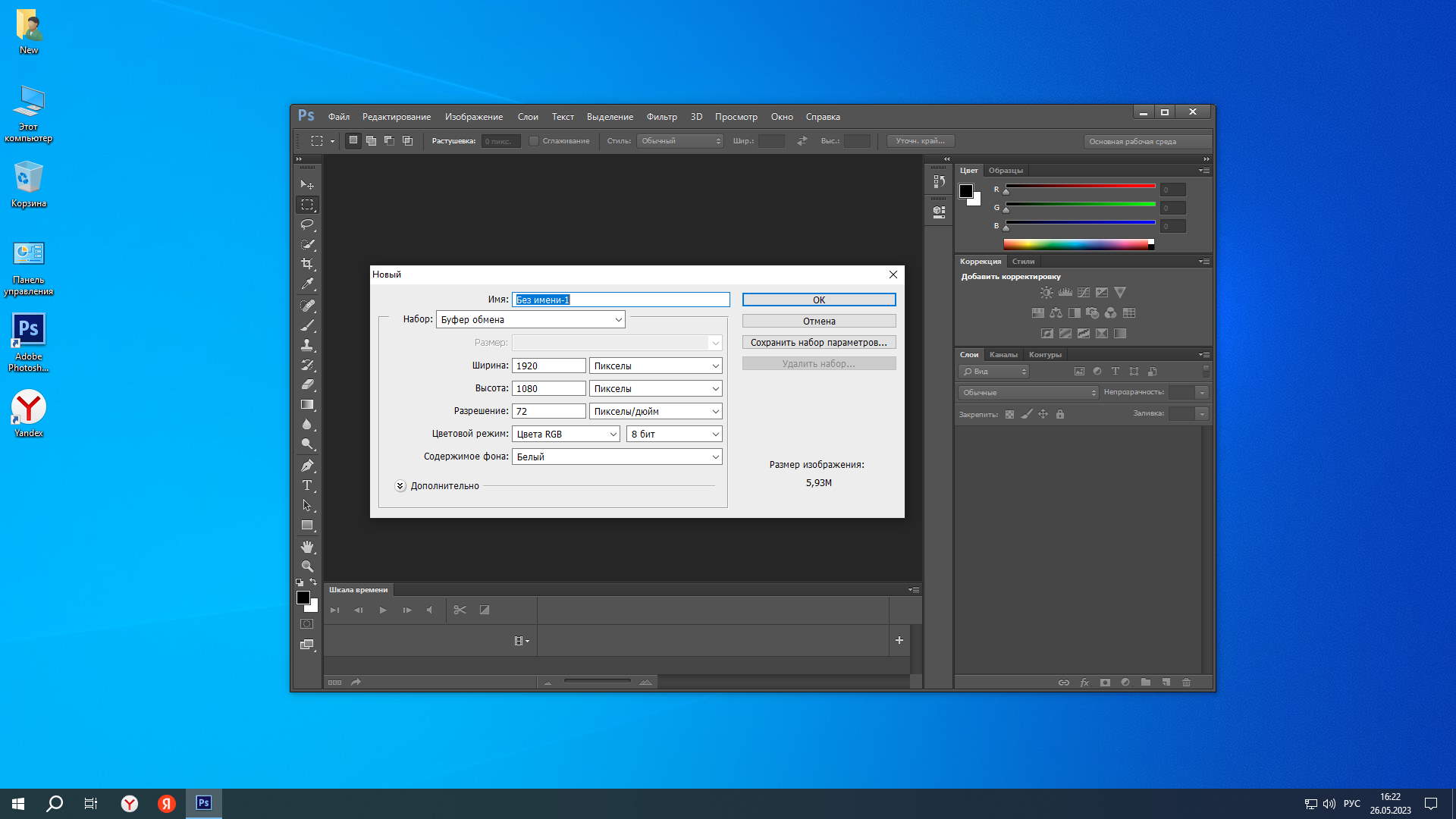This screenshot has height=819, width=1456.
Task: Click Сохранить набор параметров button
Action: click(x=818, y=343)
